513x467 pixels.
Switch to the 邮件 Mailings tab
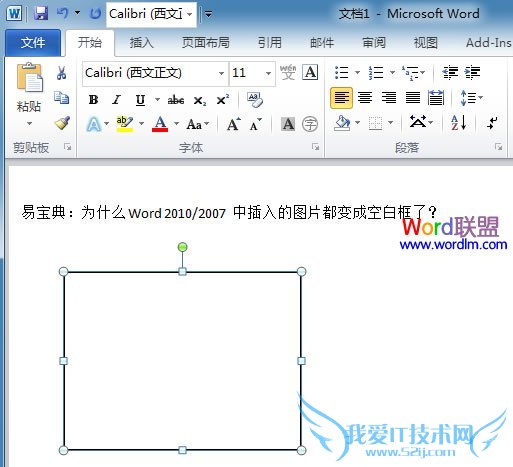(322, 43)
